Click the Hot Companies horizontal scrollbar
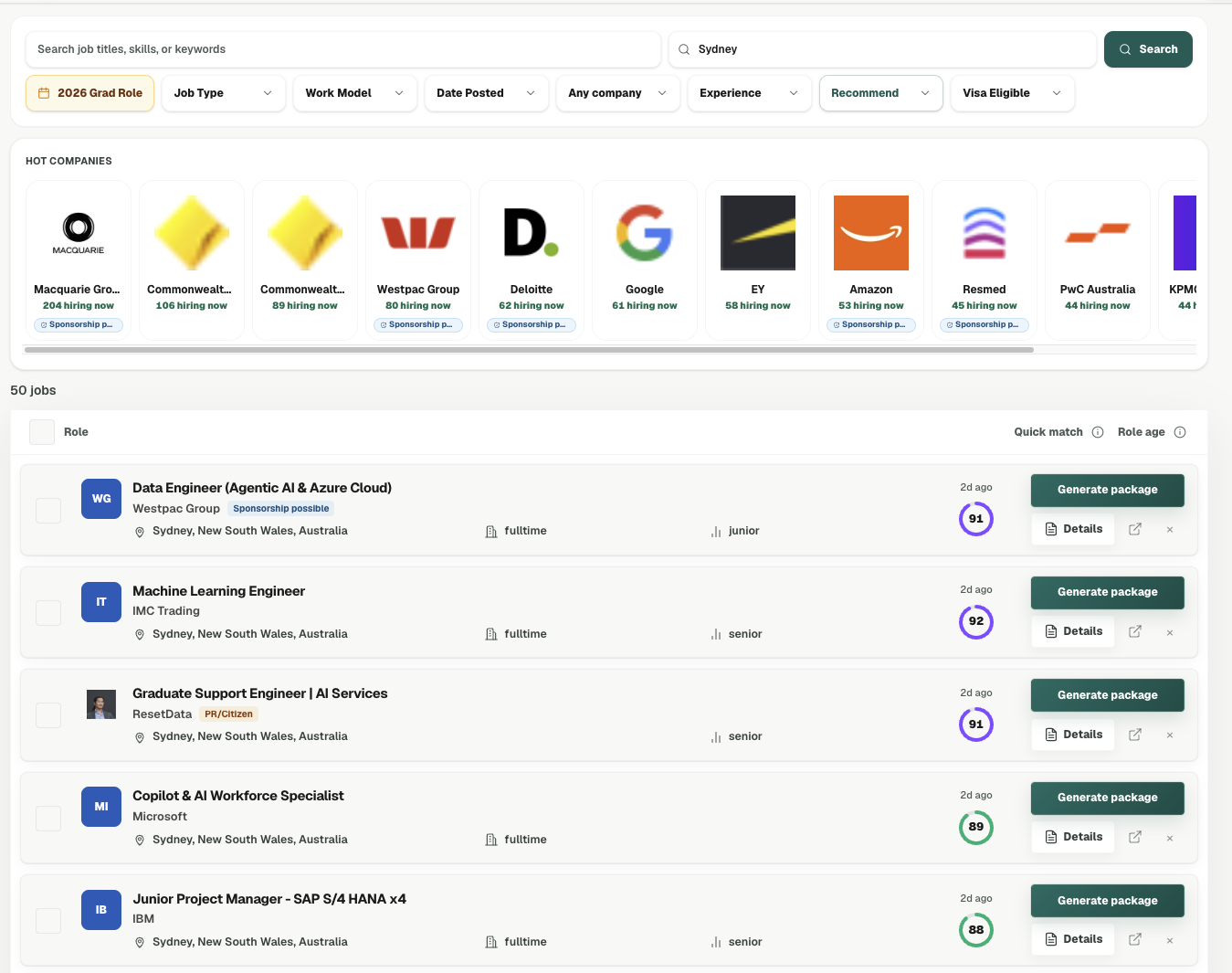The width and height of the screenshot is (1232, 973). pyautogui.click(x=529, y=349)
